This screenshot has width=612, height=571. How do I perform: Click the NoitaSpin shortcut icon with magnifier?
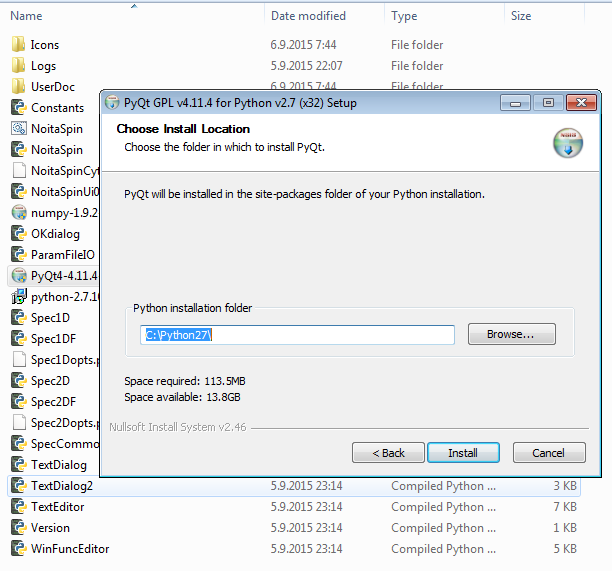(x=18, y=129)
